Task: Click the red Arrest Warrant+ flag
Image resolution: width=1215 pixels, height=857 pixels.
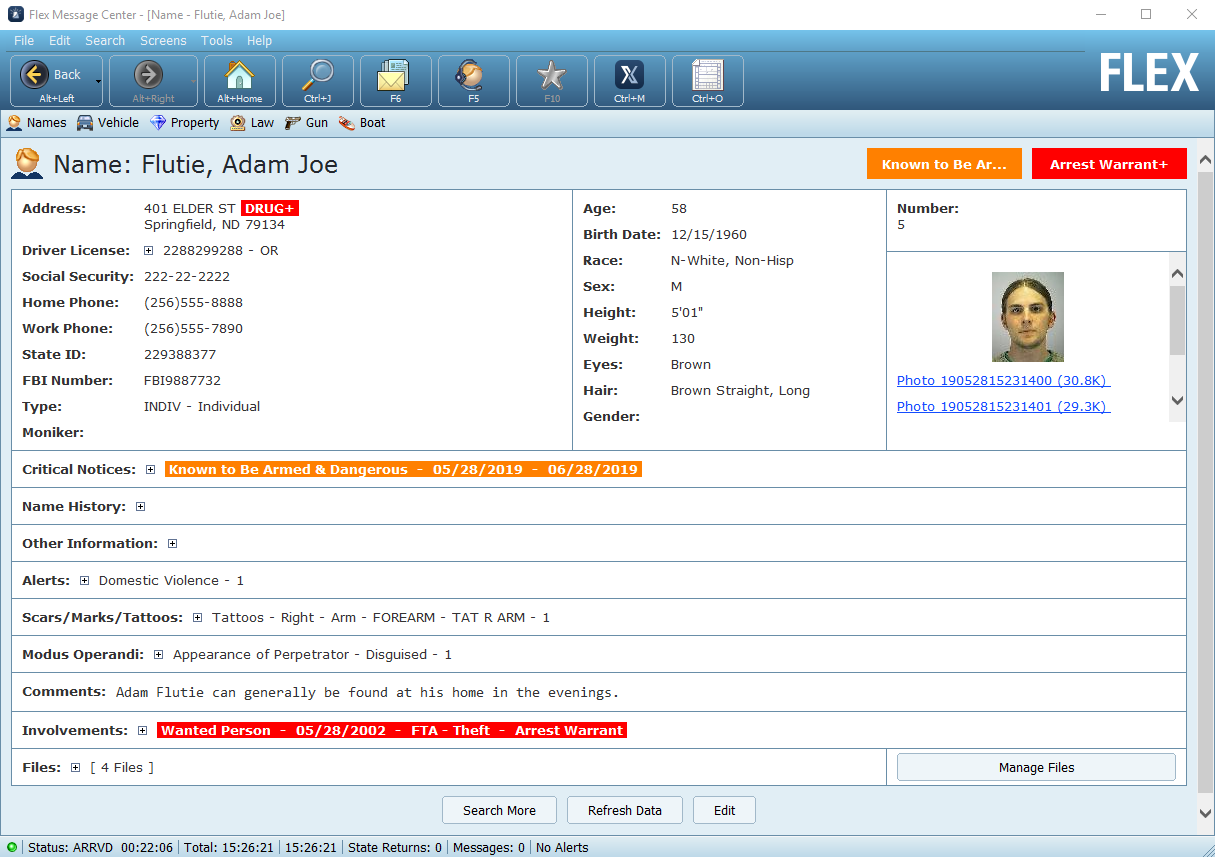Action: 1108,165
